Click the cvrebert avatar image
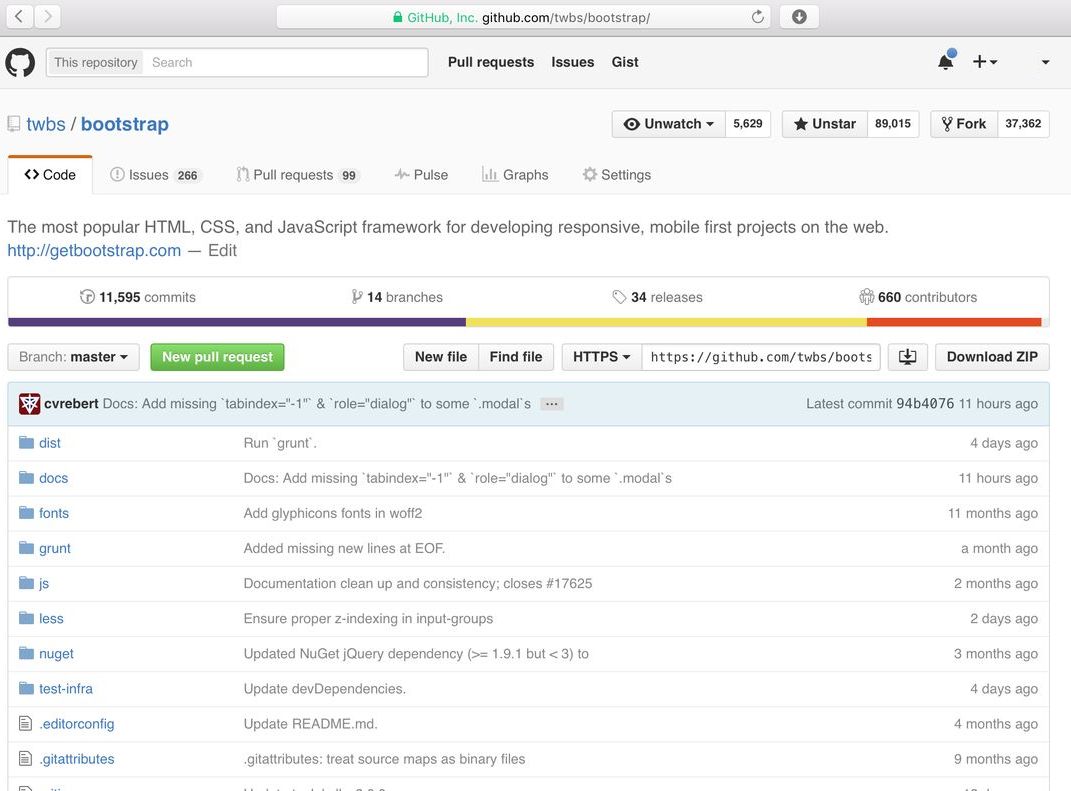The height and width of the screenshot is (791, 1071). pyautogui.click(x=29, y=404)
